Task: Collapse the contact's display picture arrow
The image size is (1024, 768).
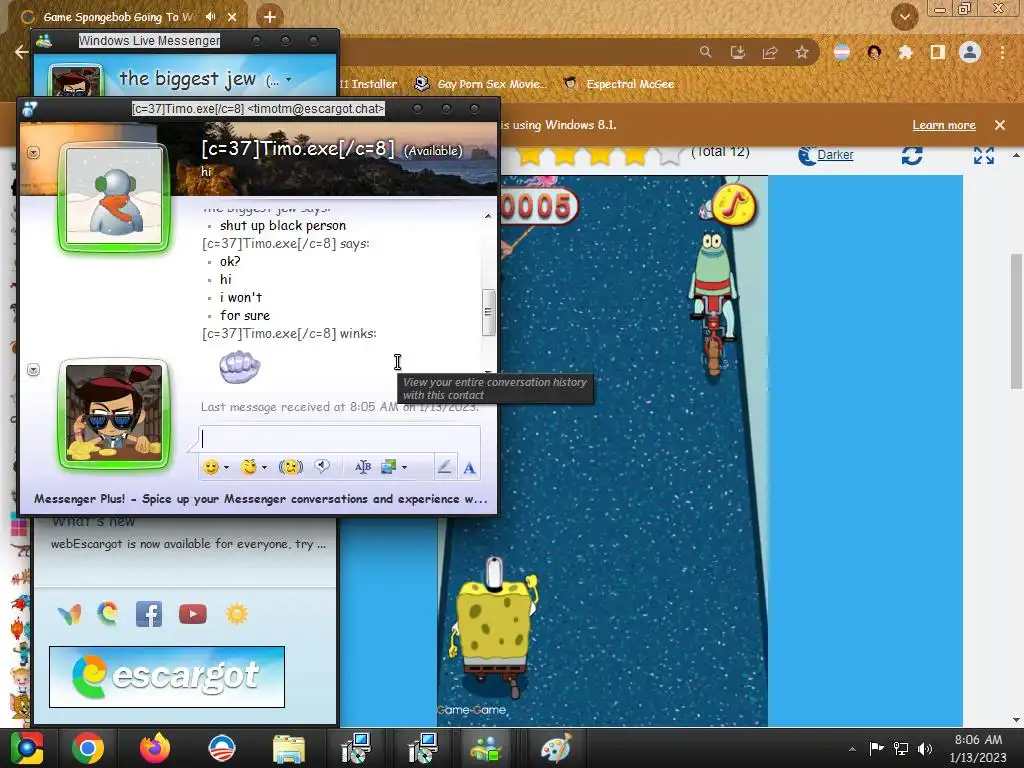Action: point(34,152)
